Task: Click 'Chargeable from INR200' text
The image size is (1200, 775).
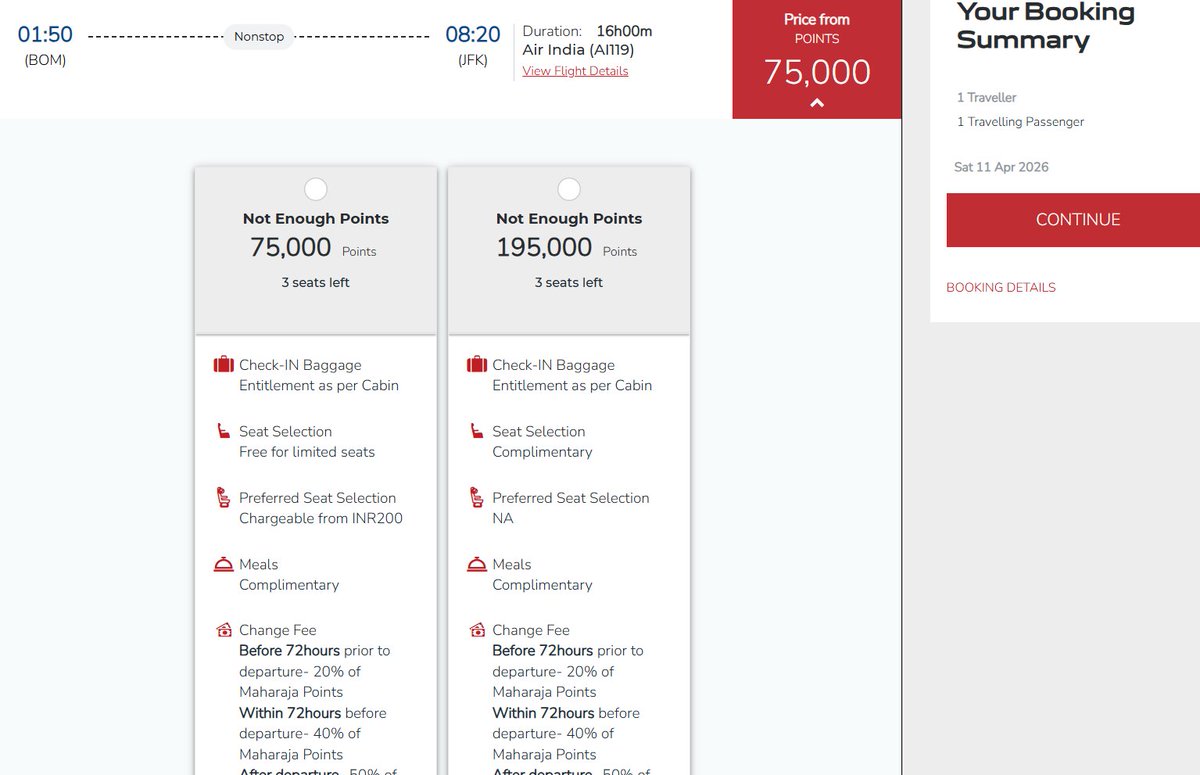Action: point(321,518)
